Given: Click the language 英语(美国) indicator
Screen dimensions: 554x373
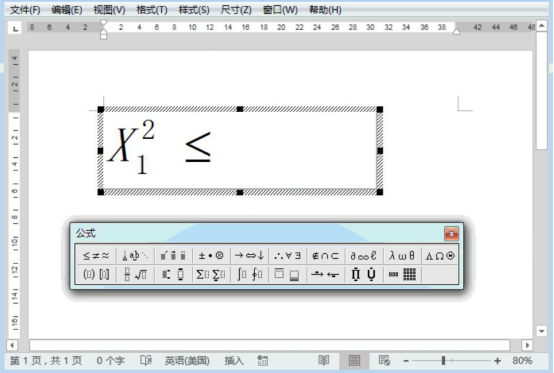Looking at the screenshot, I should pos(187,361).
